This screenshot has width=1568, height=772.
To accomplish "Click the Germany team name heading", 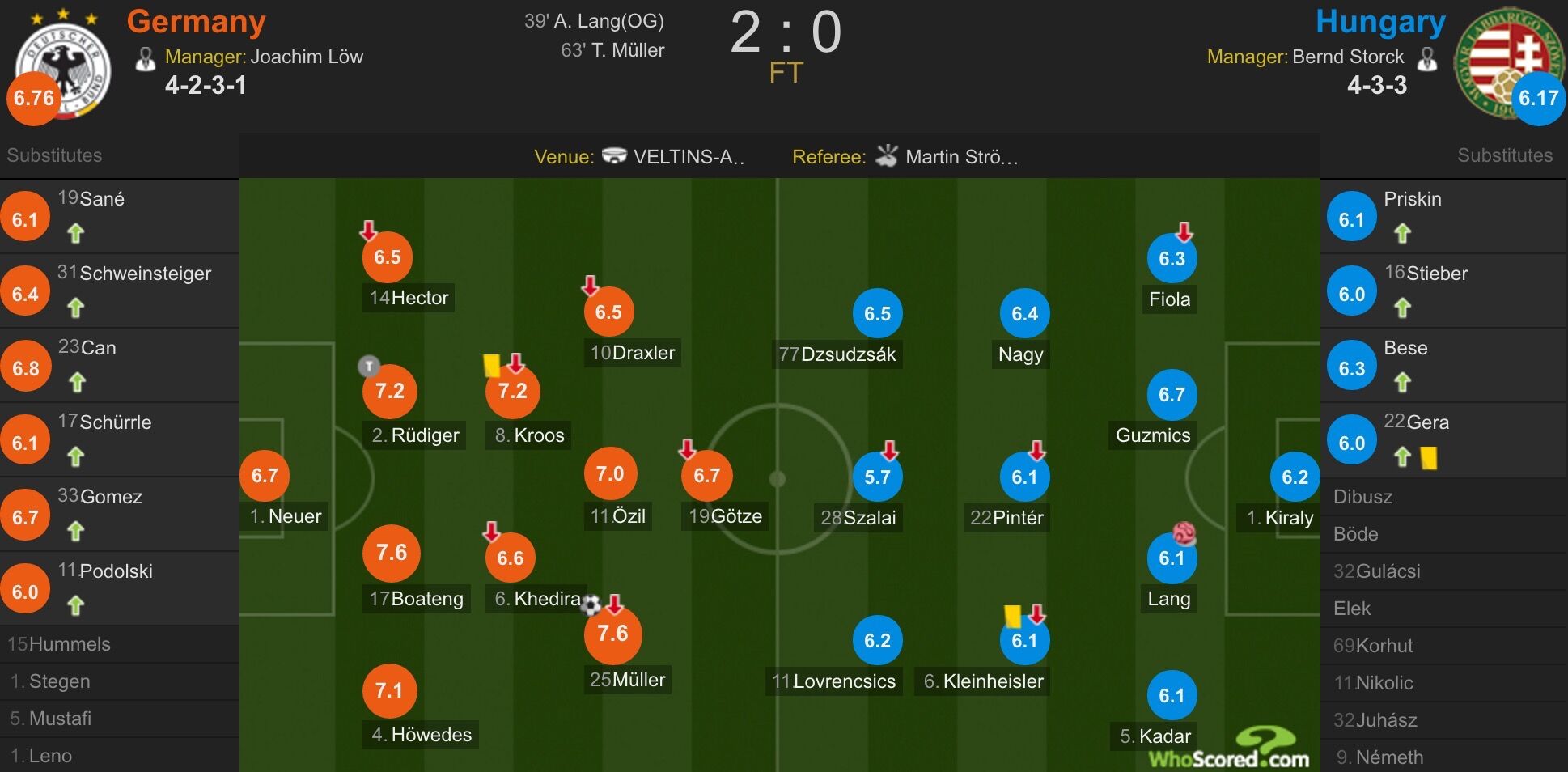I will 196,22.
